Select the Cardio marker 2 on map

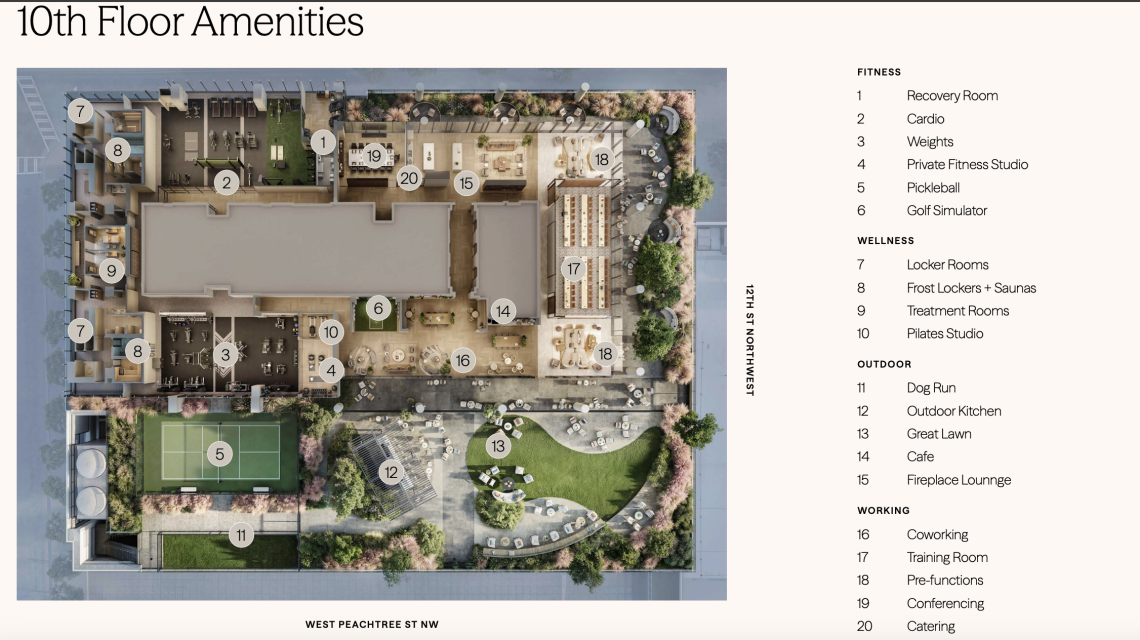click(226, 182)
